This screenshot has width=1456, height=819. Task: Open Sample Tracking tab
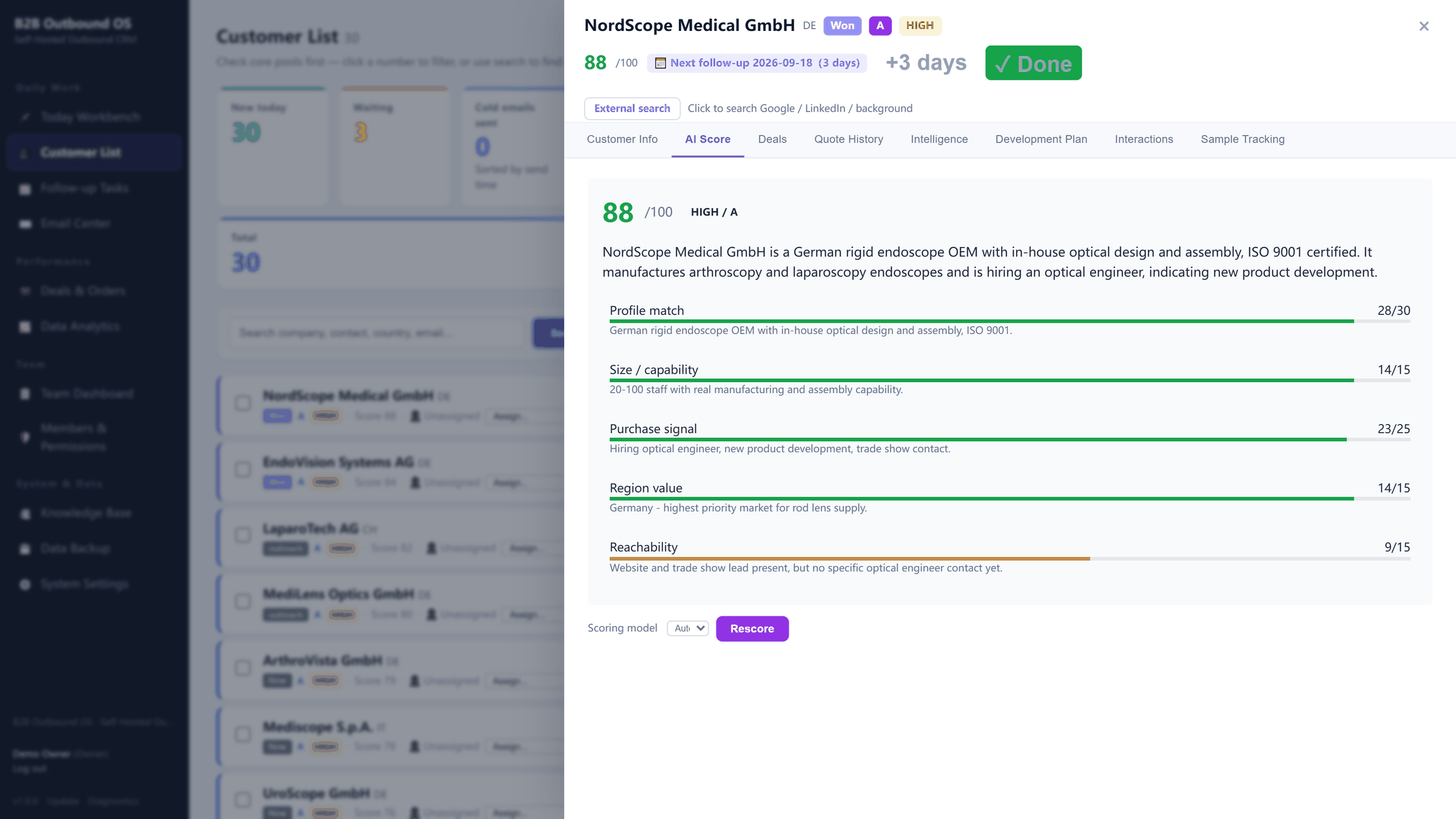click(1242, 140)
